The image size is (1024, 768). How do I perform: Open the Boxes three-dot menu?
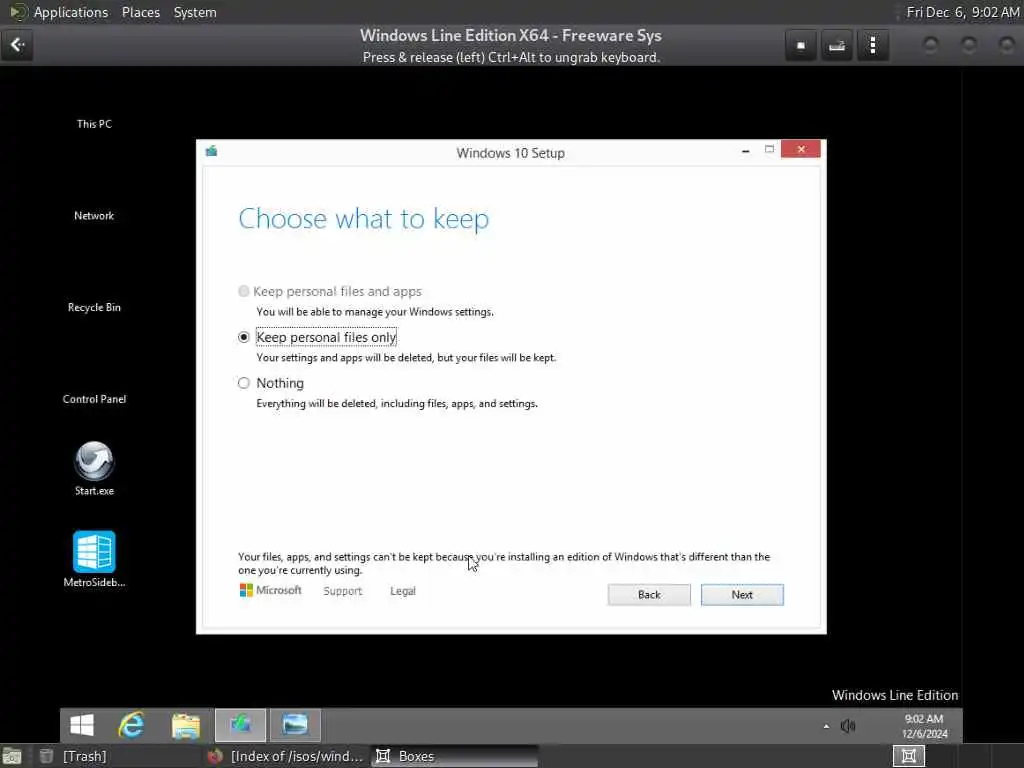pyautogui.click(x=872, y=46)
